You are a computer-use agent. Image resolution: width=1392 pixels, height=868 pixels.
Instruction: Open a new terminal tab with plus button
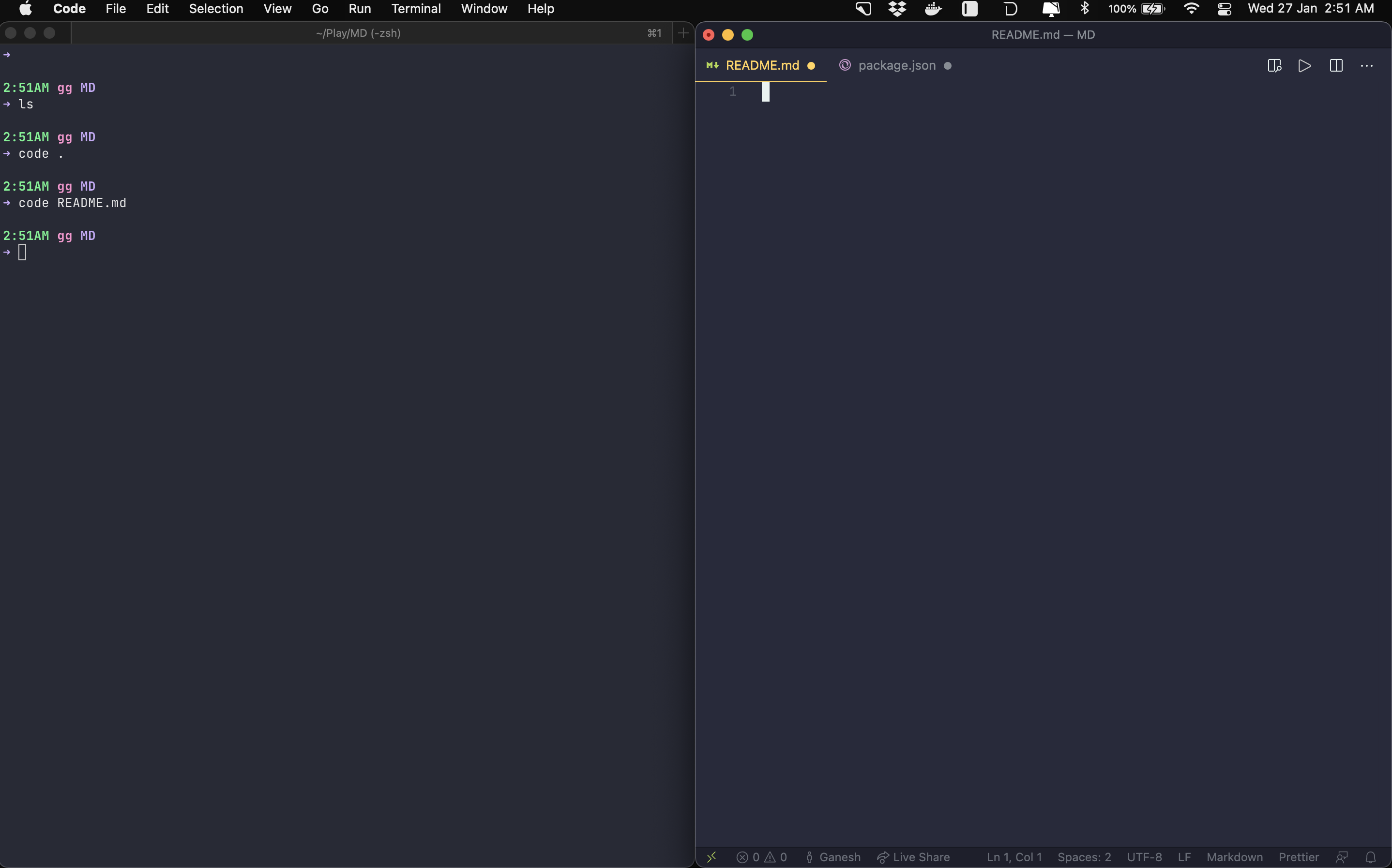683,33
